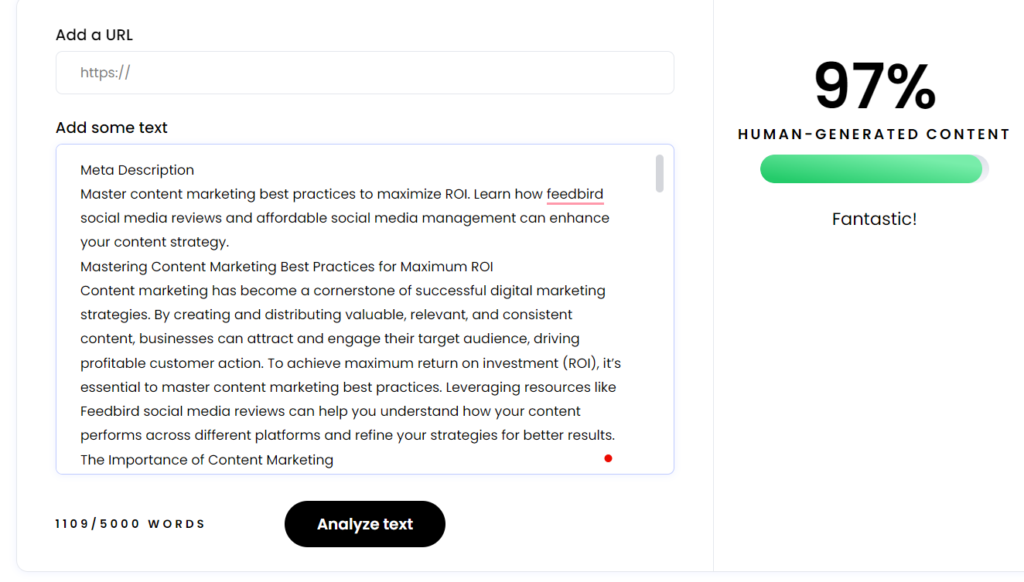The width and height of the screenshot is (1024, 582).
Task: Click inside the https:// URL field
Action: 364,72
